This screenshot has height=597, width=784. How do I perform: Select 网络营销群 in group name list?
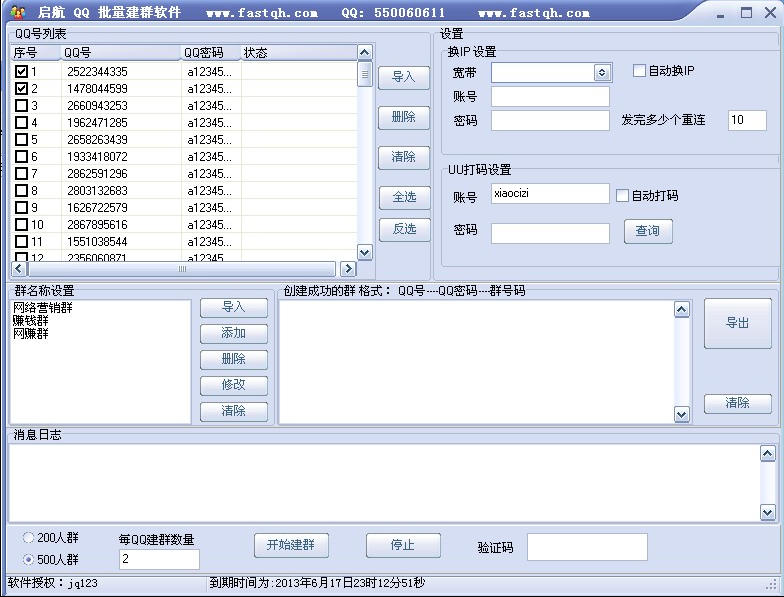tap(42, 308)
